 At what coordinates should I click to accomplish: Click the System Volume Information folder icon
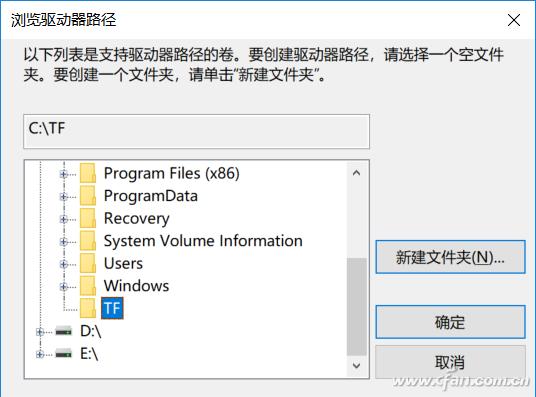88,241
